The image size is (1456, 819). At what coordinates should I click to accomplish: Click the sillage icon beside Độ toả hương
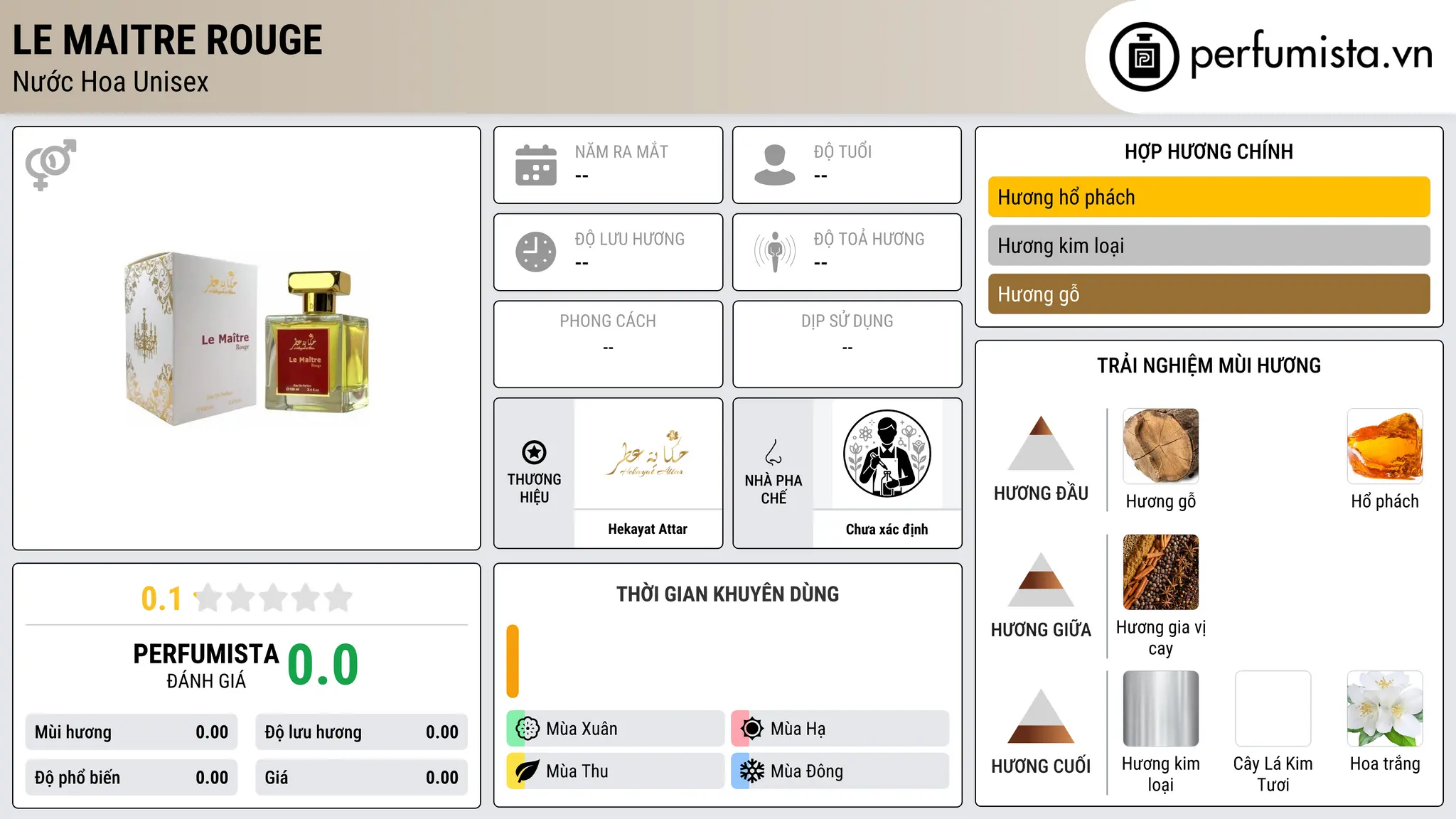coord(775,252)
